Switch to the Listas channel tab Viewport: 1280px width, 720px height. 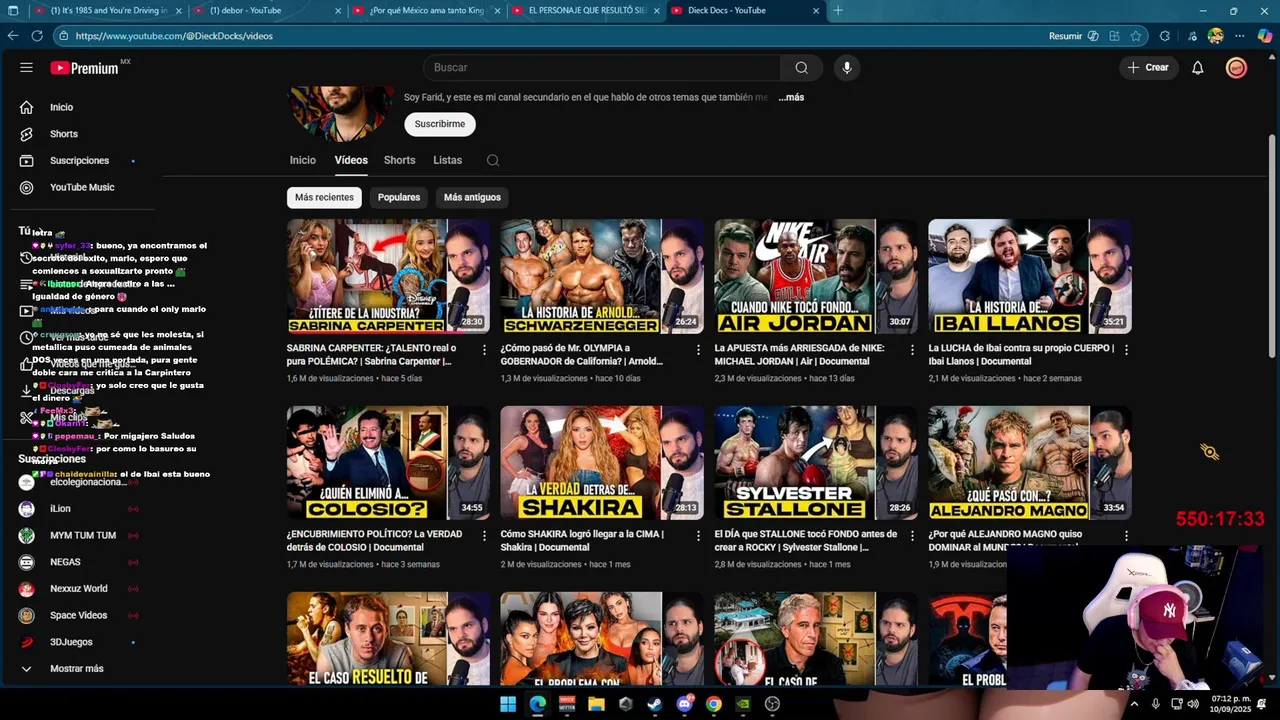pyautogui.click(x=447, y=160)
